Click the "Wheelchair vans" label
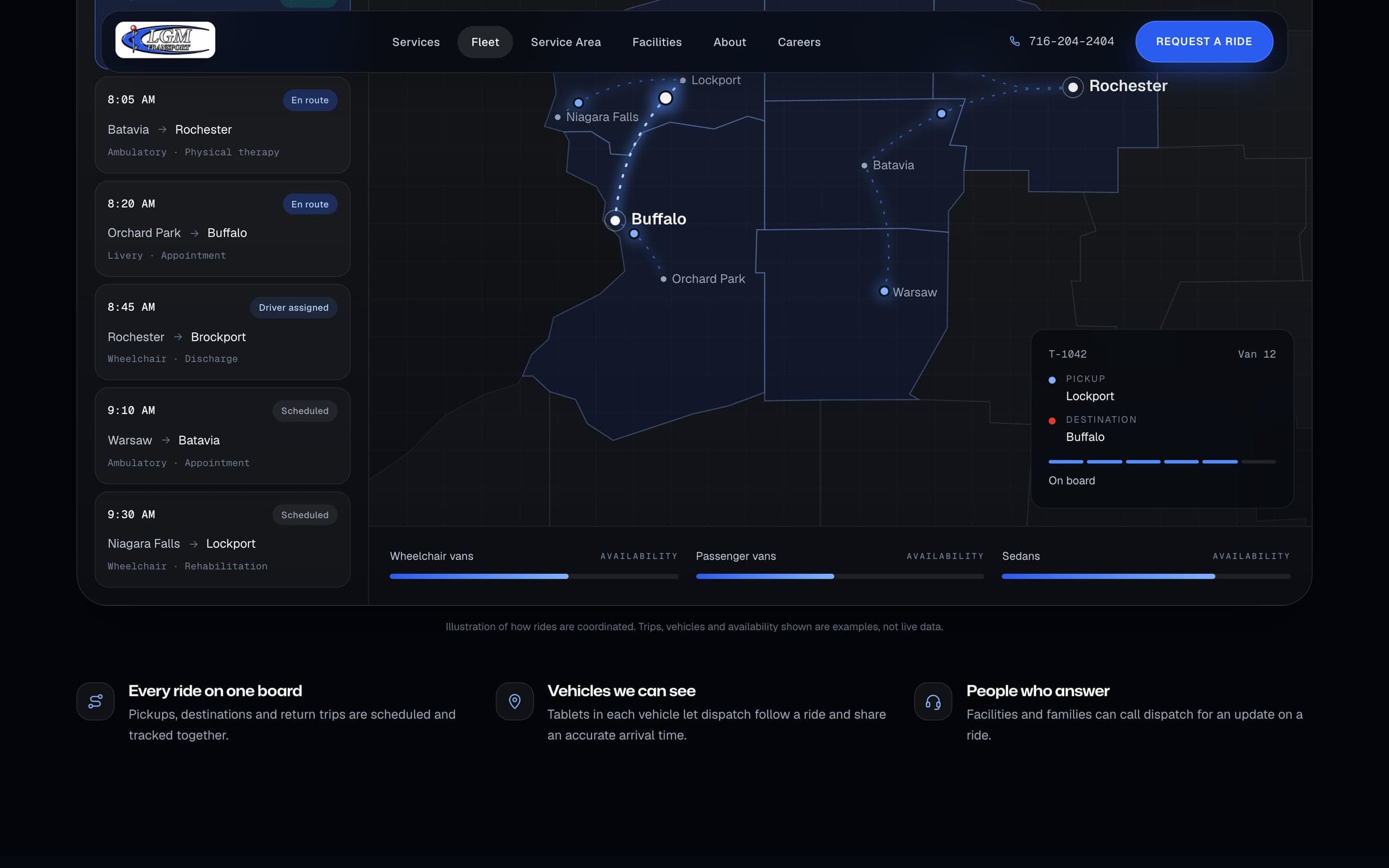 pos(432,556)
